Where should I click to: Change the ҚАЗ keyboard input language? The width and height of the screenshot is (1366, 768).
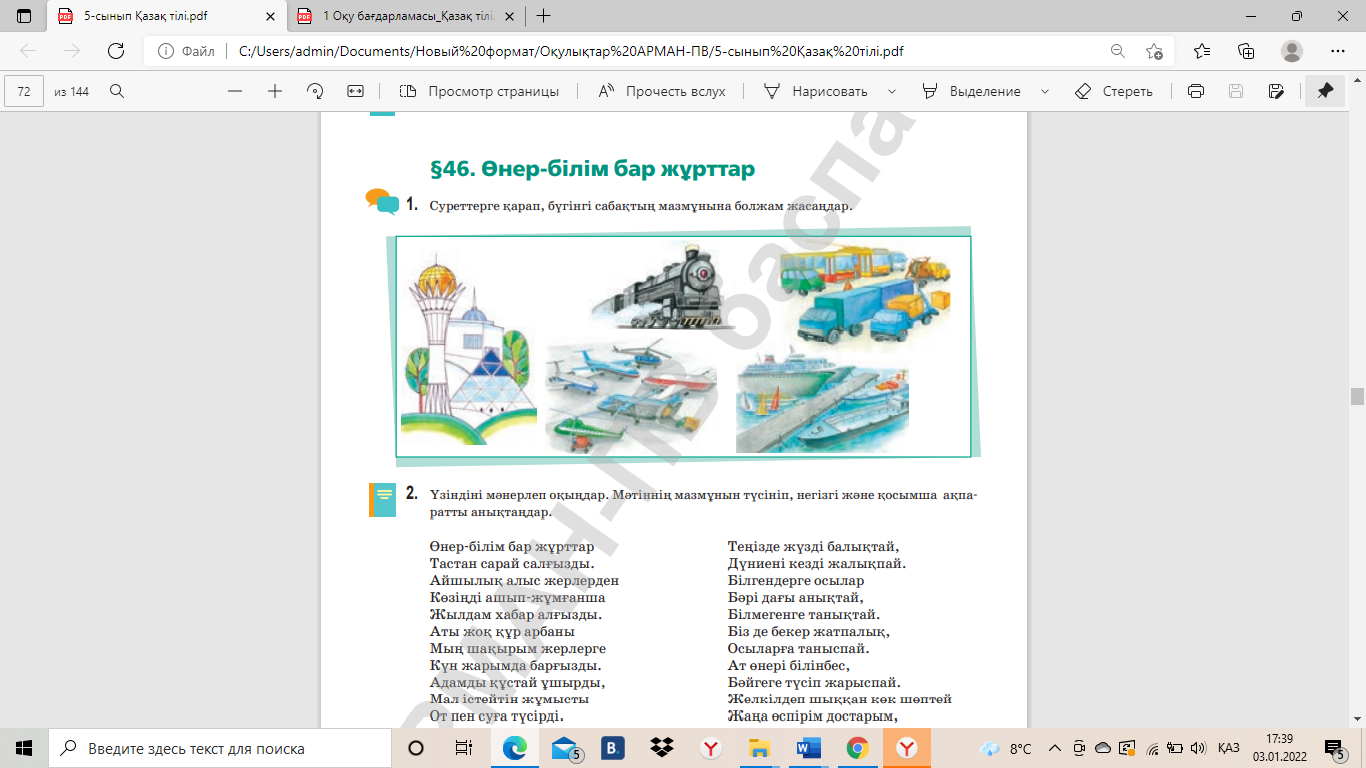point(1229,748)
